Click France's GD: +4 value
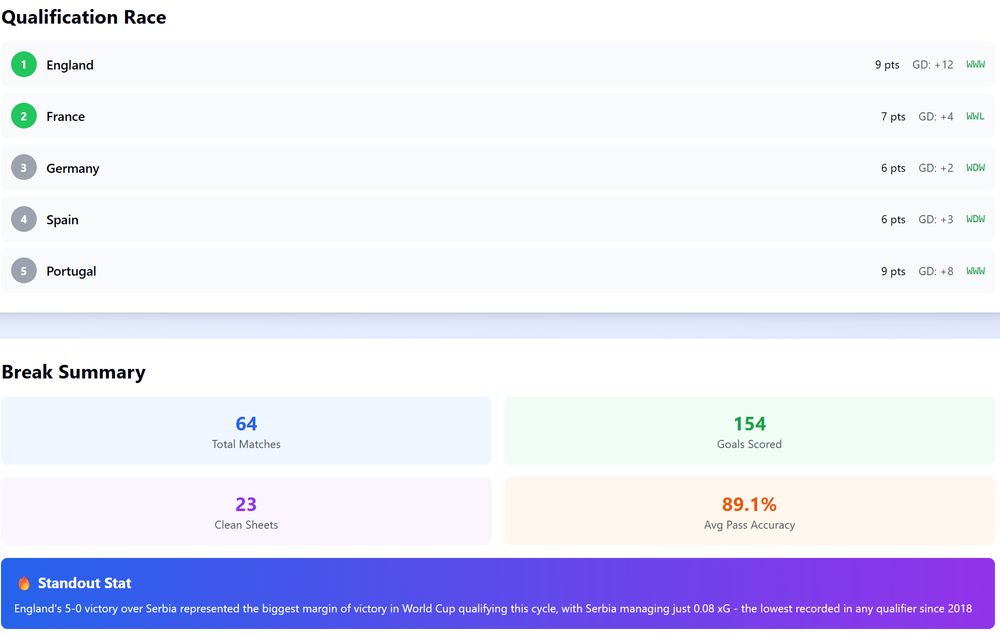The width and height of the screenshot is (1000, 635). click(936, 117)
